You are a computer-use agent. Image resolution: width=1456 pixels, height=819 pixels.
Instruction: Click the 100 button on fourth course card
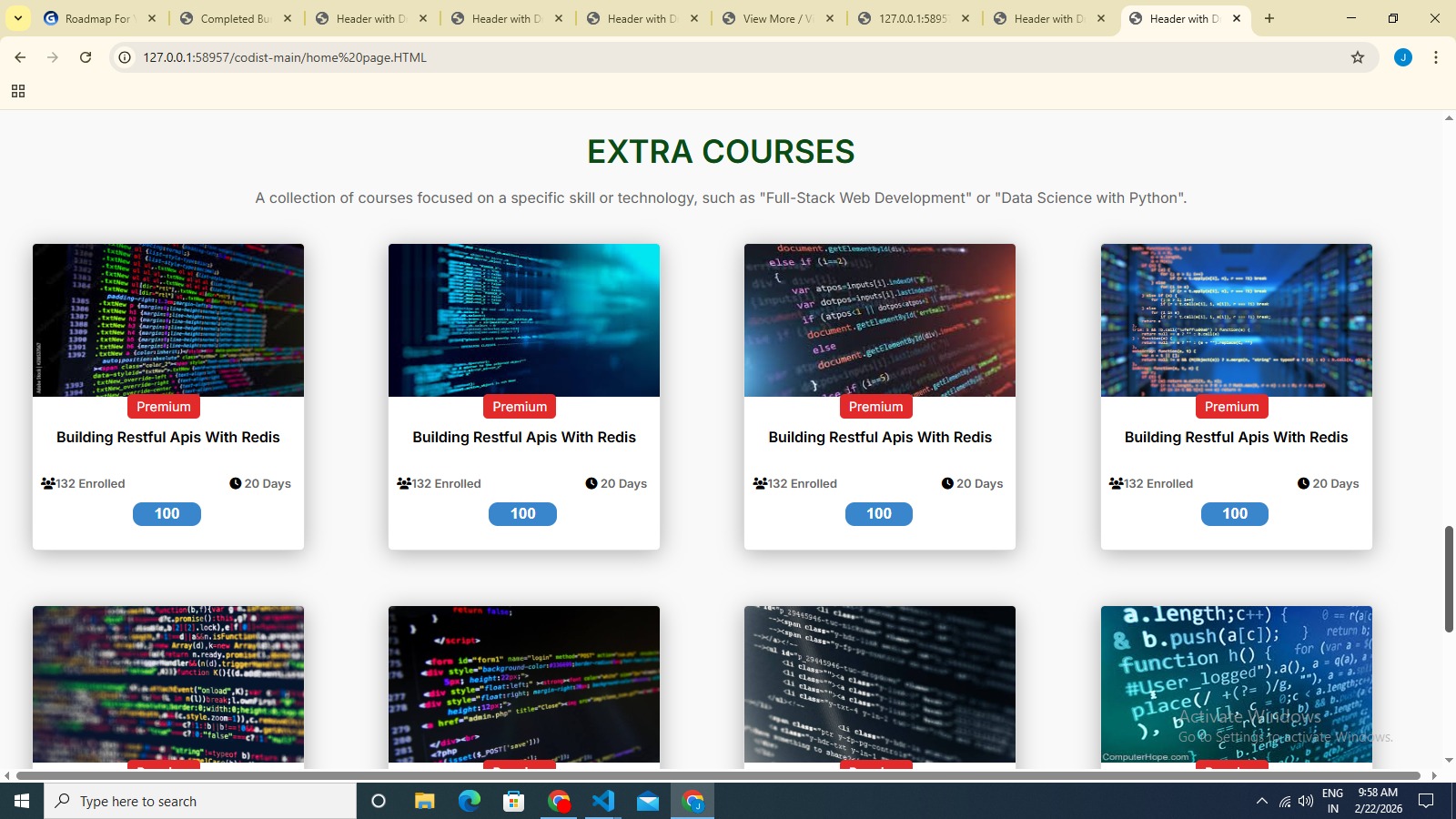pos(1235,514)
